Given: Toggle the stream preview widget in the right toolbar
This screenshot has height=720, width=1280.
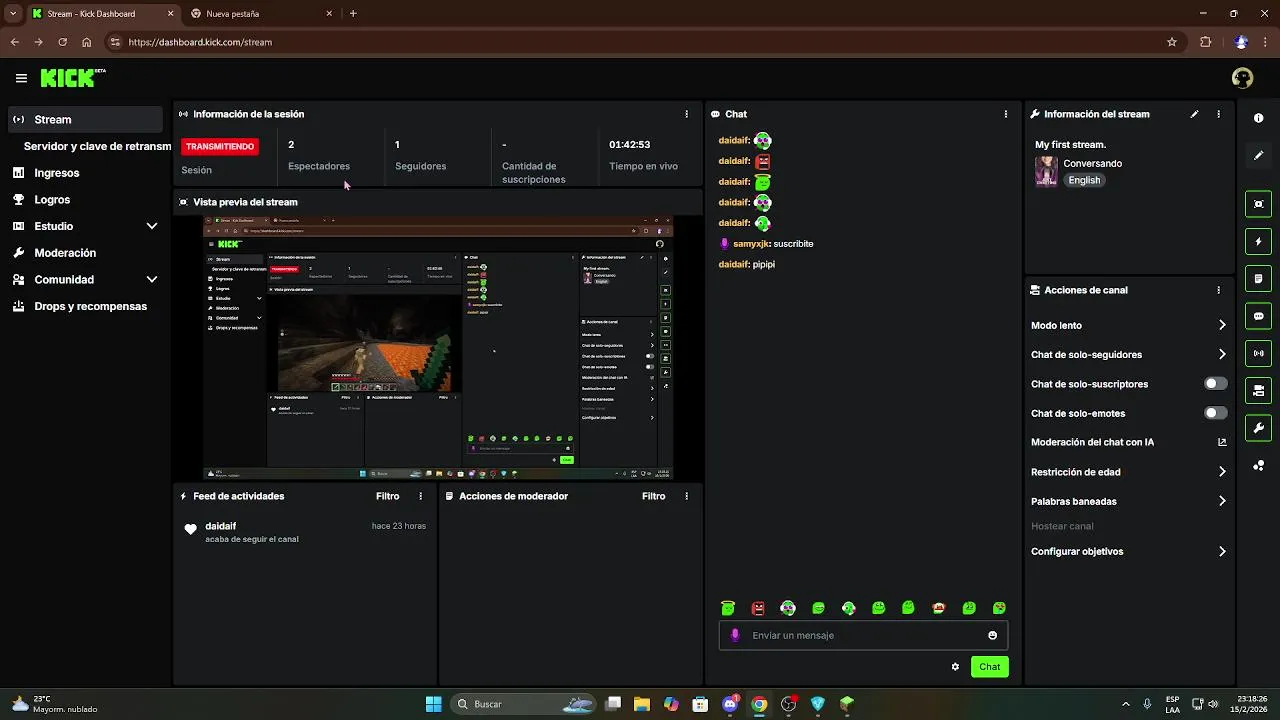Looking at the screenshot, I should [1258, 204].
